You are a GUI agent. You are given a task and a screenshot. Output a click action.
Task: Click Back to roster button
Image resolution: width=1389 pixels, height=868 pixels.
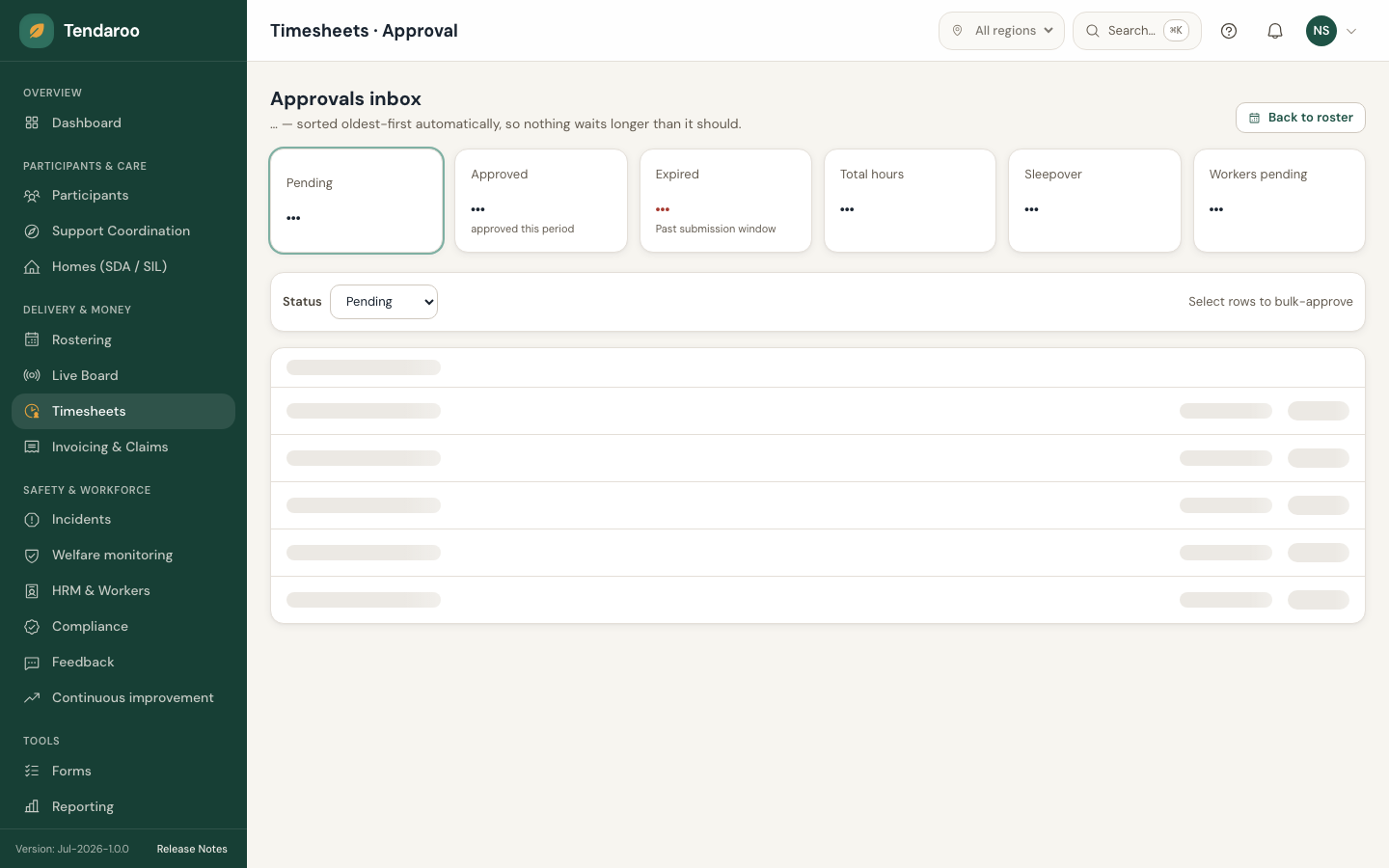pos(1300,118)
